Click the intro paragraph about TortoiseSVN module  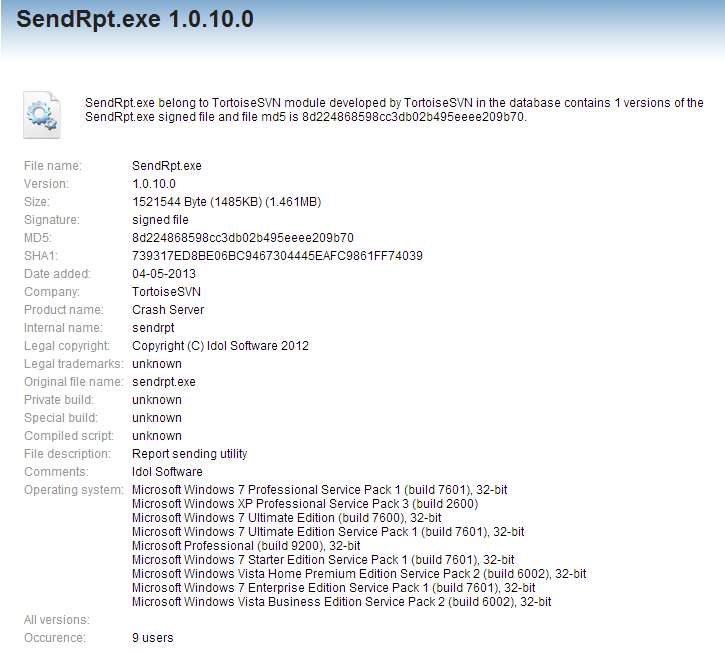click(394, 110)
